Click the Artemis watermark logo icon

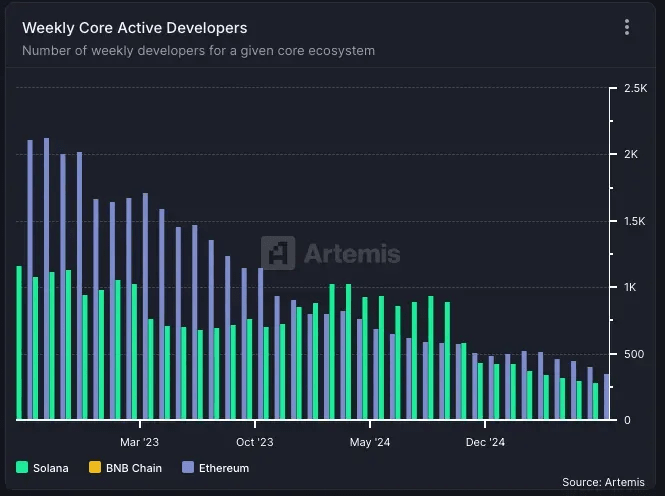[x=278, y=253]
